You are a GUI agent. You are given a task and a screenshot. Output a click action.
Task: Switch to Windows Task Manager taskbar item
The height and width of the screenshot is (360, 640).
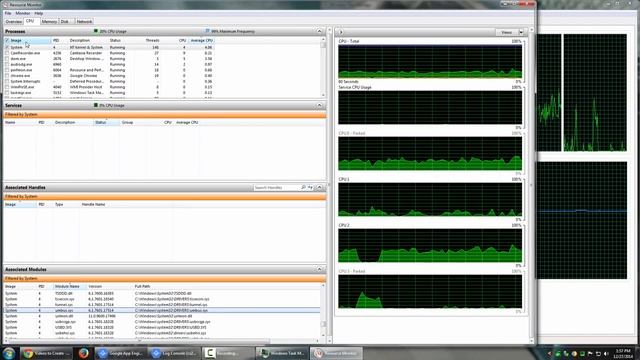pyautogui.click(x=281, y=353)
